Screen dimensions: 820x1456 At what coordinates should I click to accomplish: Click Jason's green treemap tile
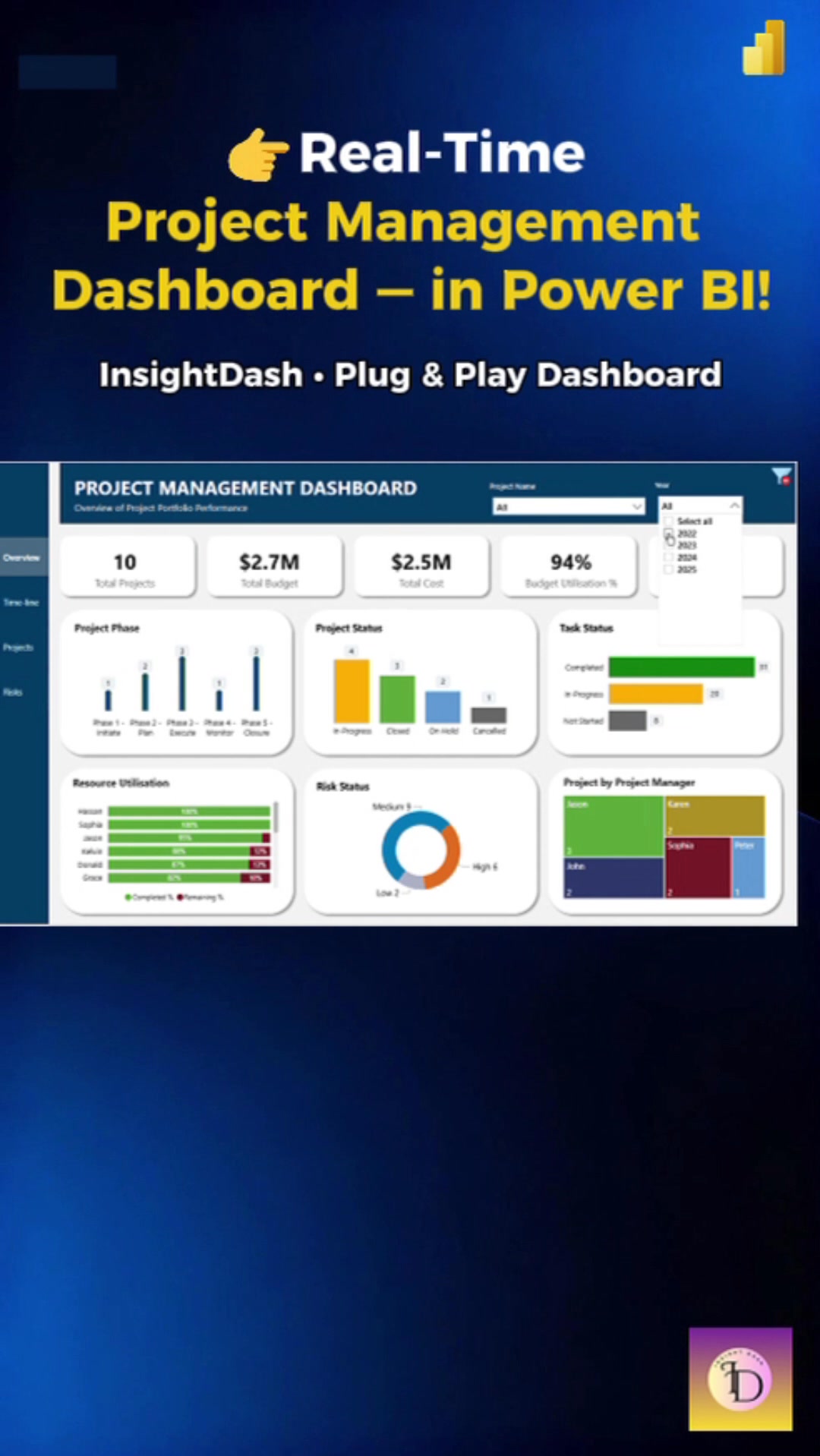(613, 826)
